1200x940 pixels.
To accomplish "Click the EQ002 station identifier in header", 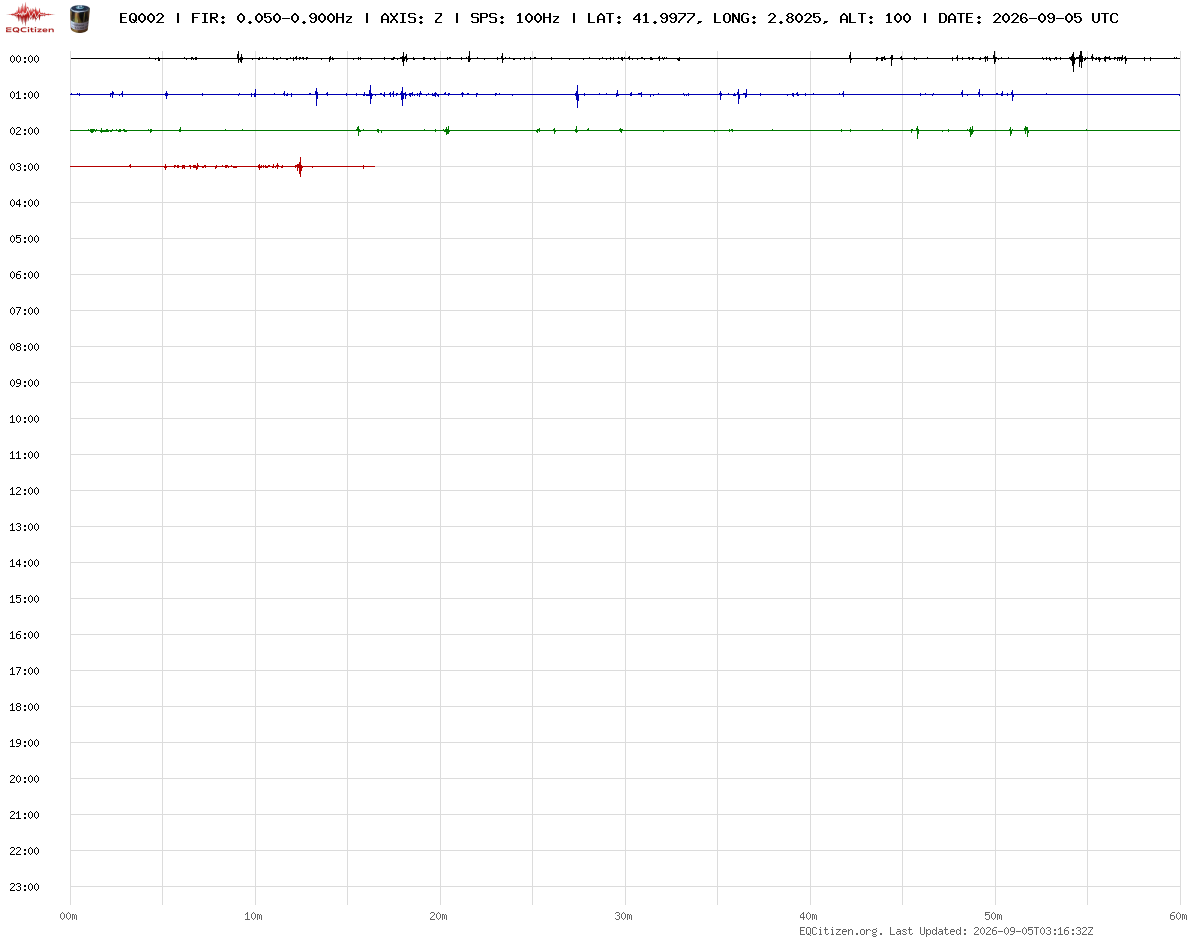I will coord(141,18).
